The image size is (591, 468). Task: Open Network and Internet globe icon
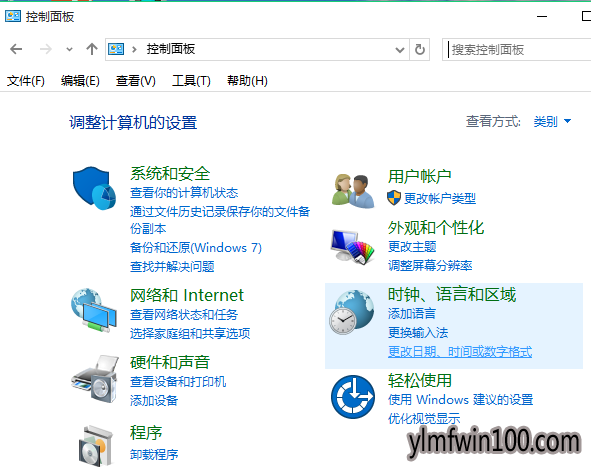94,310
